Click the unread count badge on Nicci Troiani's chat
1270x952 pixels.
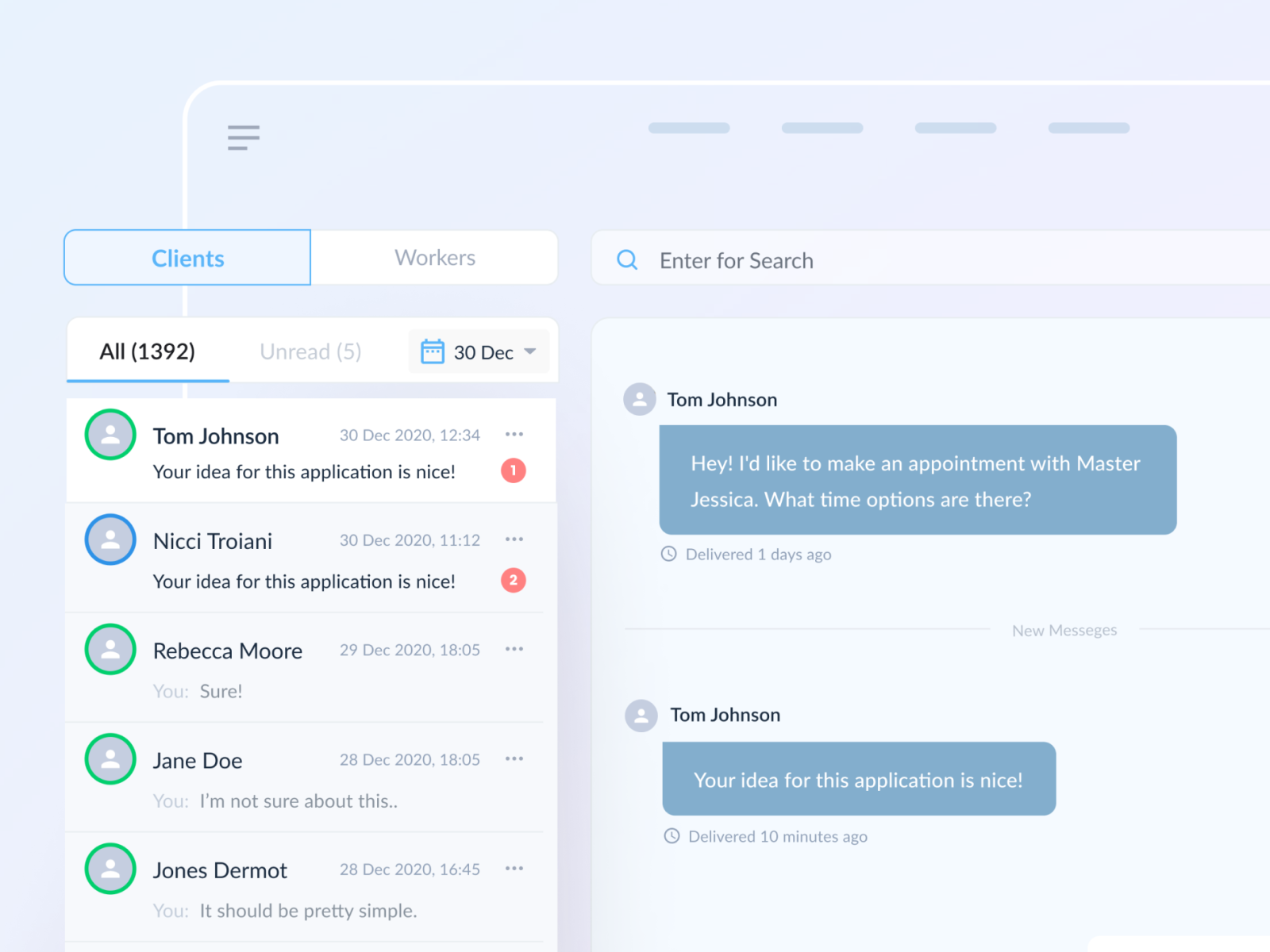click(513, 580)
